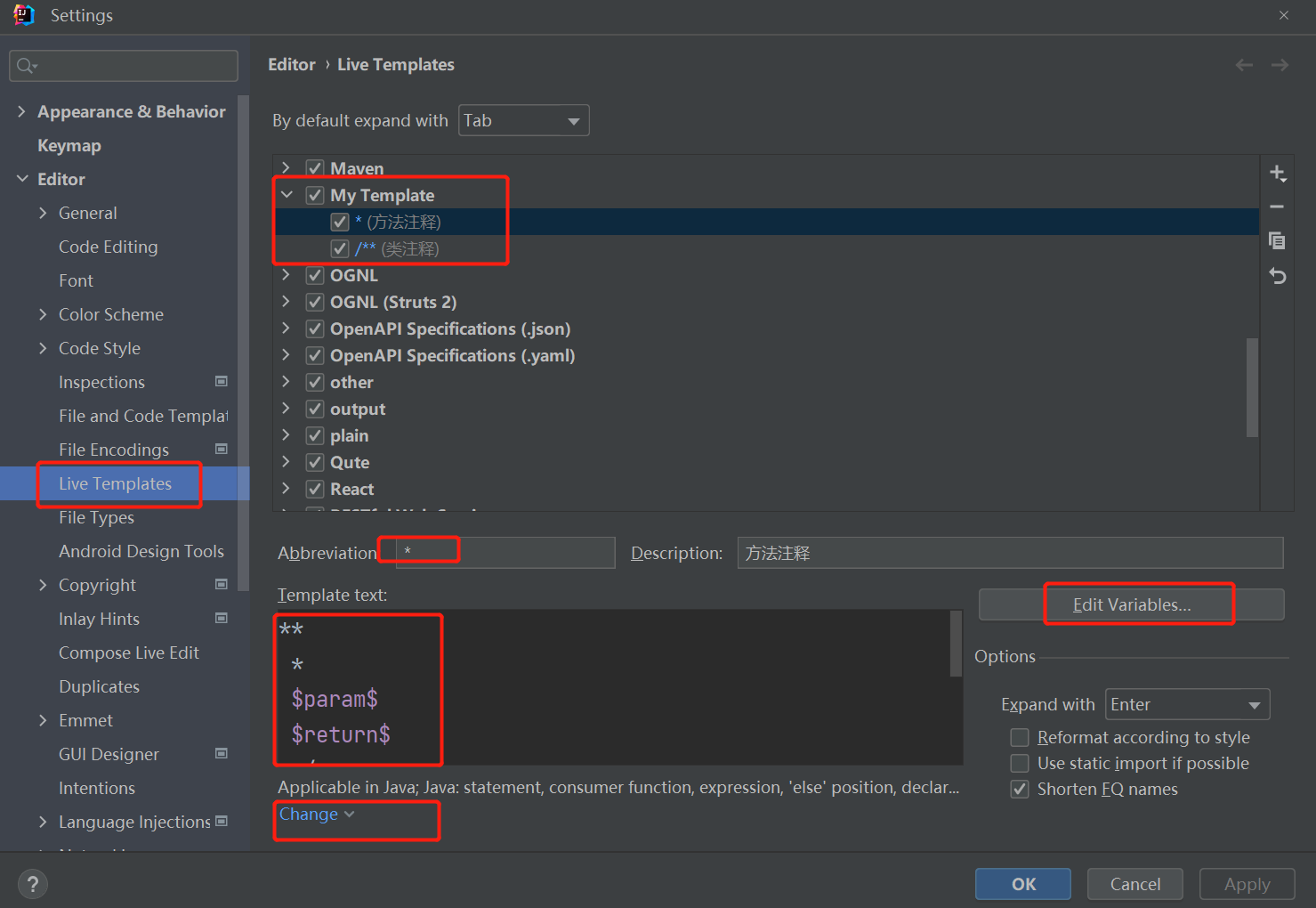The image size is (1316, 908).
Task: Collapse the My Template group
Action: (287, 194)
